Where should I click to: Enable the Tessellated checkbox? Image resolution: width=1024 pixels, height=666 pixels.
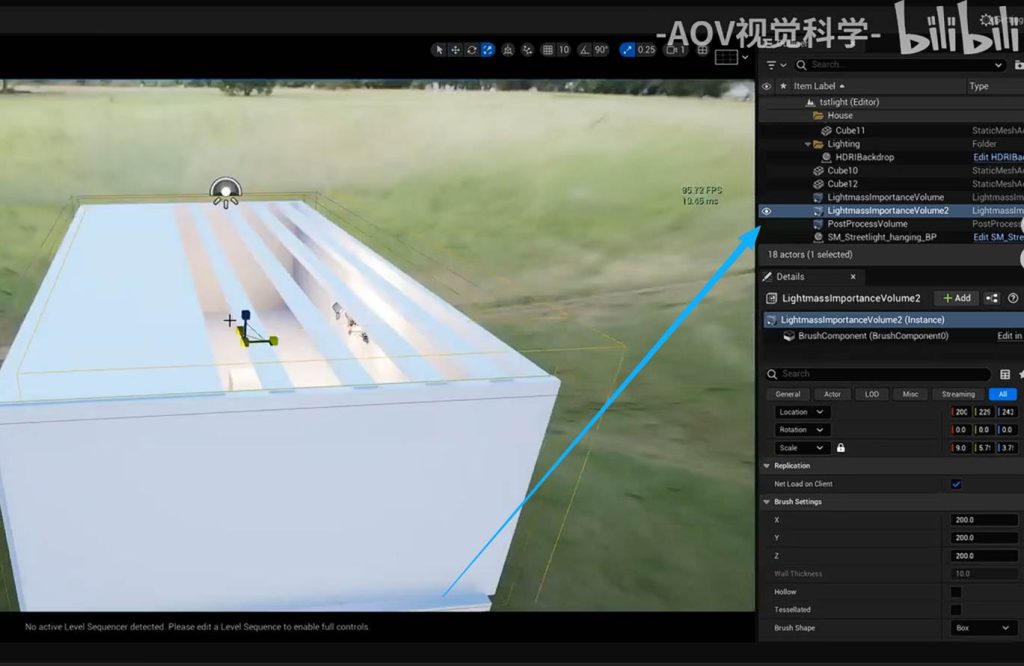point(956,610)
